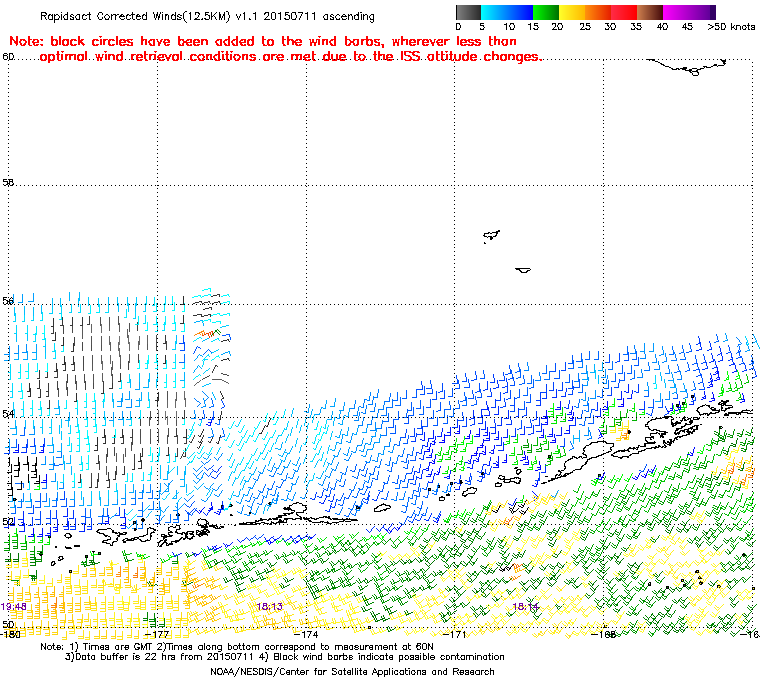The height and width of the screenshot is (688, 760).
Task: Click the purple '18:14' time label
Action: coord(526,607)
